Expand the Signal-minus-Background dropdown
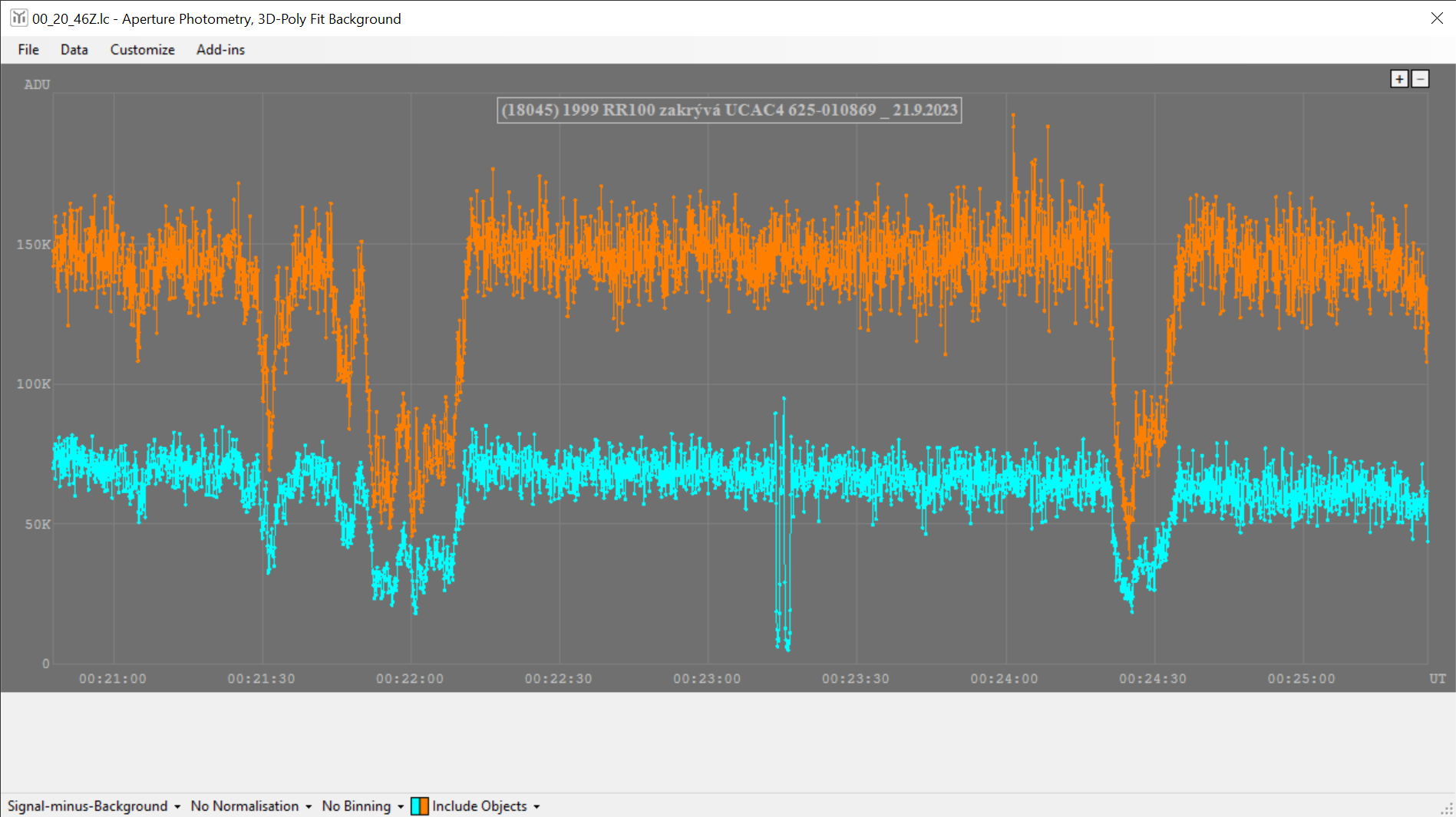 [94, 806]
